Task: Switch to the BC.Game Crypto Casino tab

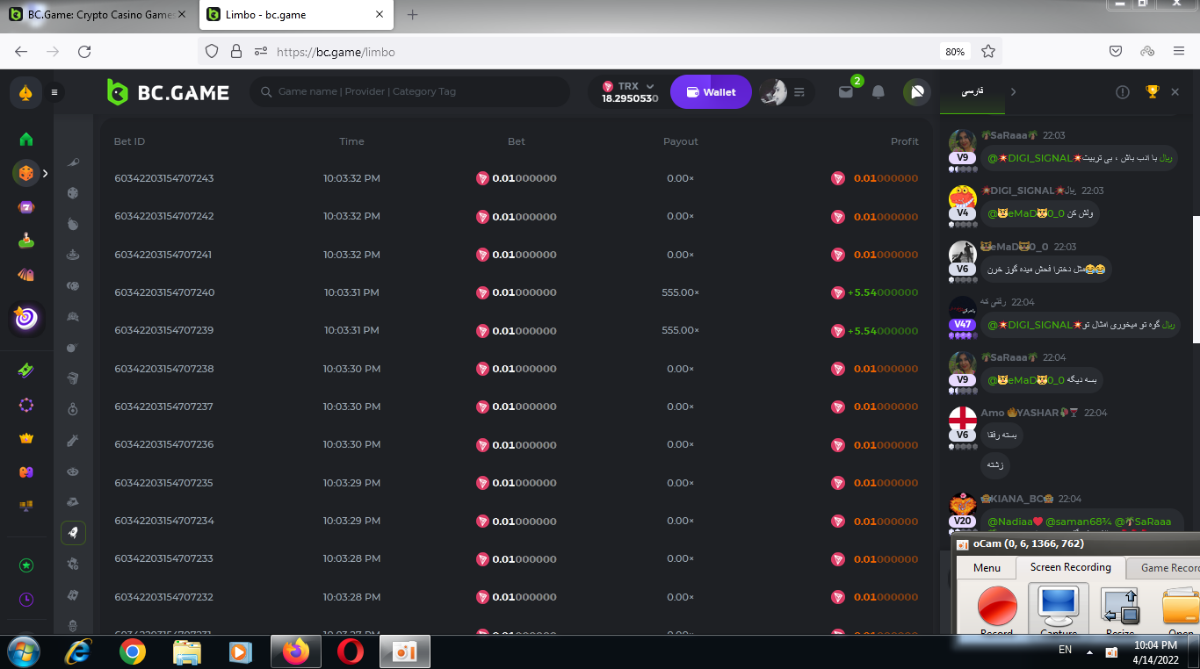Action: pyautogui.click(x=96, y=15)
